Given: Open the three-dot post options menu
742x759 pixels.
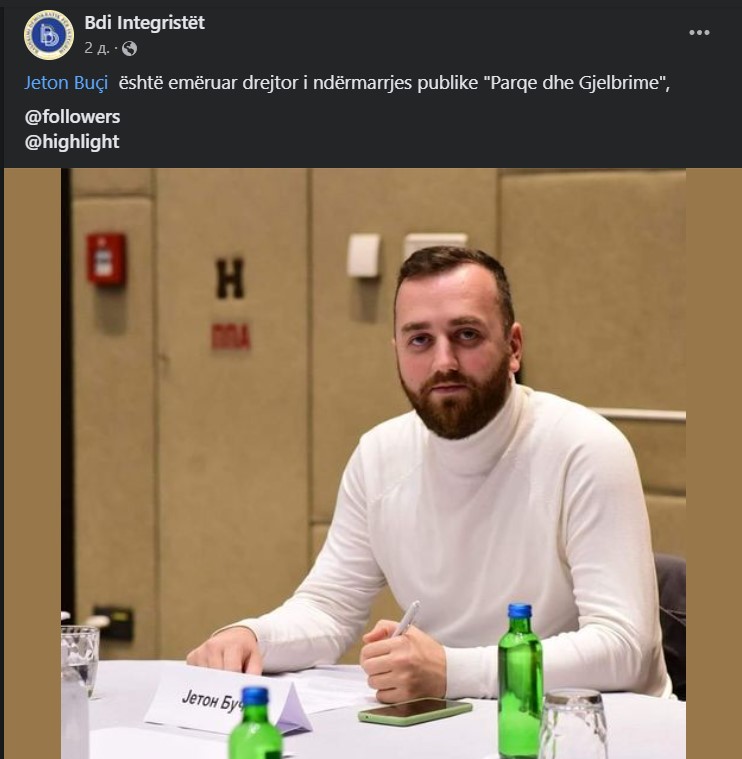Looking at the screenshot, I should (699, 32).
